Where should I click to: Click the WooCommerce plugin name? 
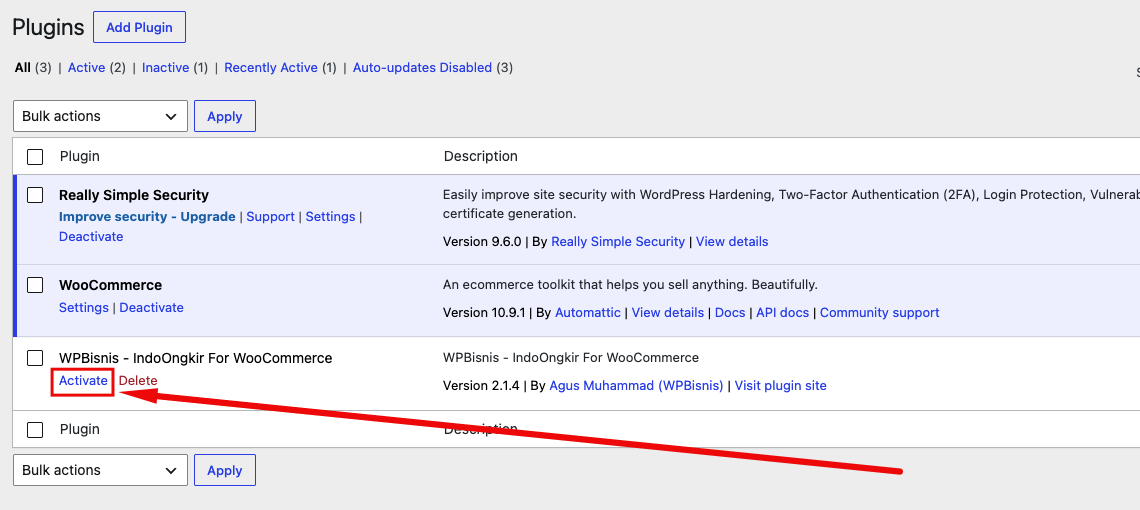point(111,285)
